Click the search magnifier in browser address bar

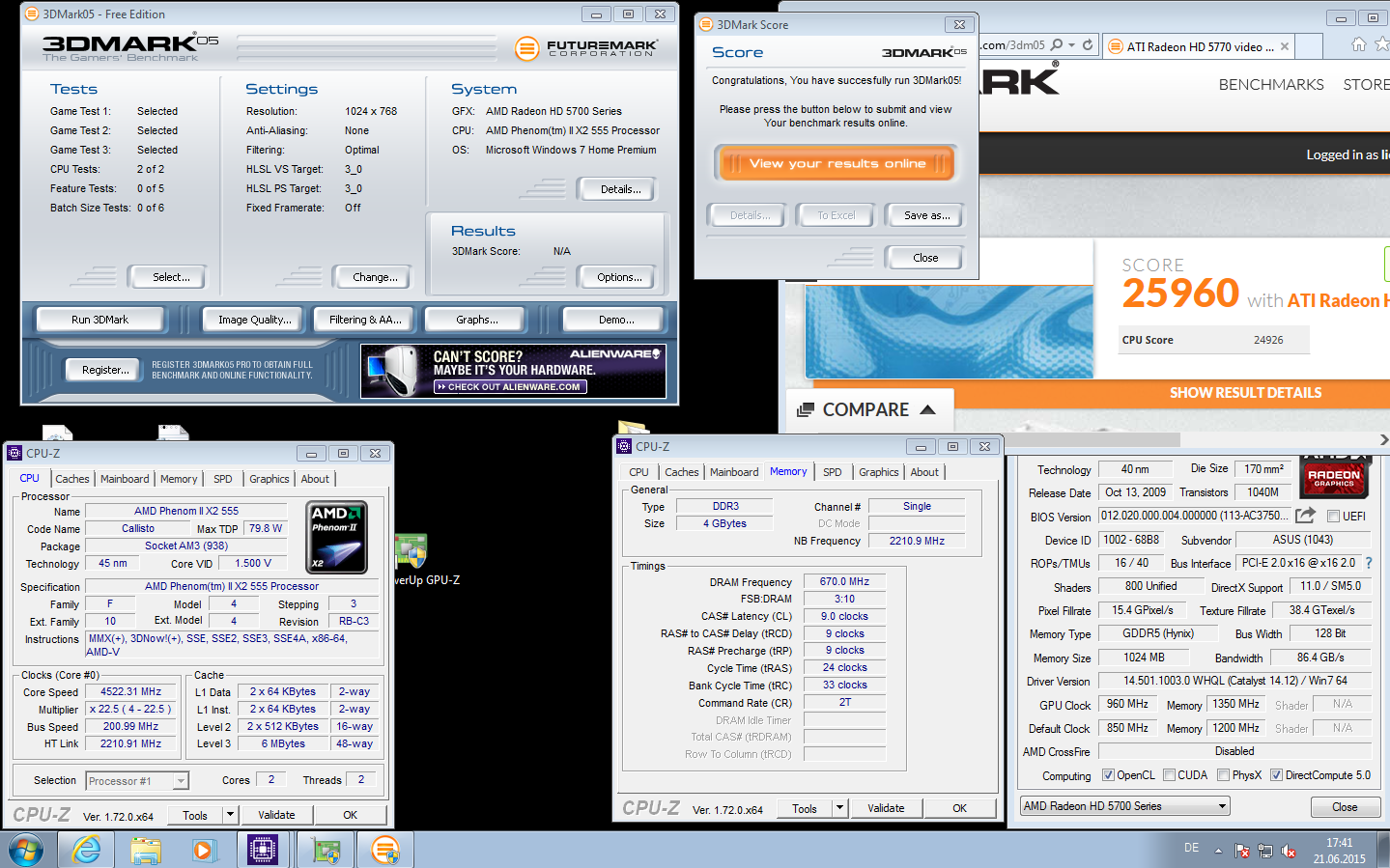tap(1057, 44)
